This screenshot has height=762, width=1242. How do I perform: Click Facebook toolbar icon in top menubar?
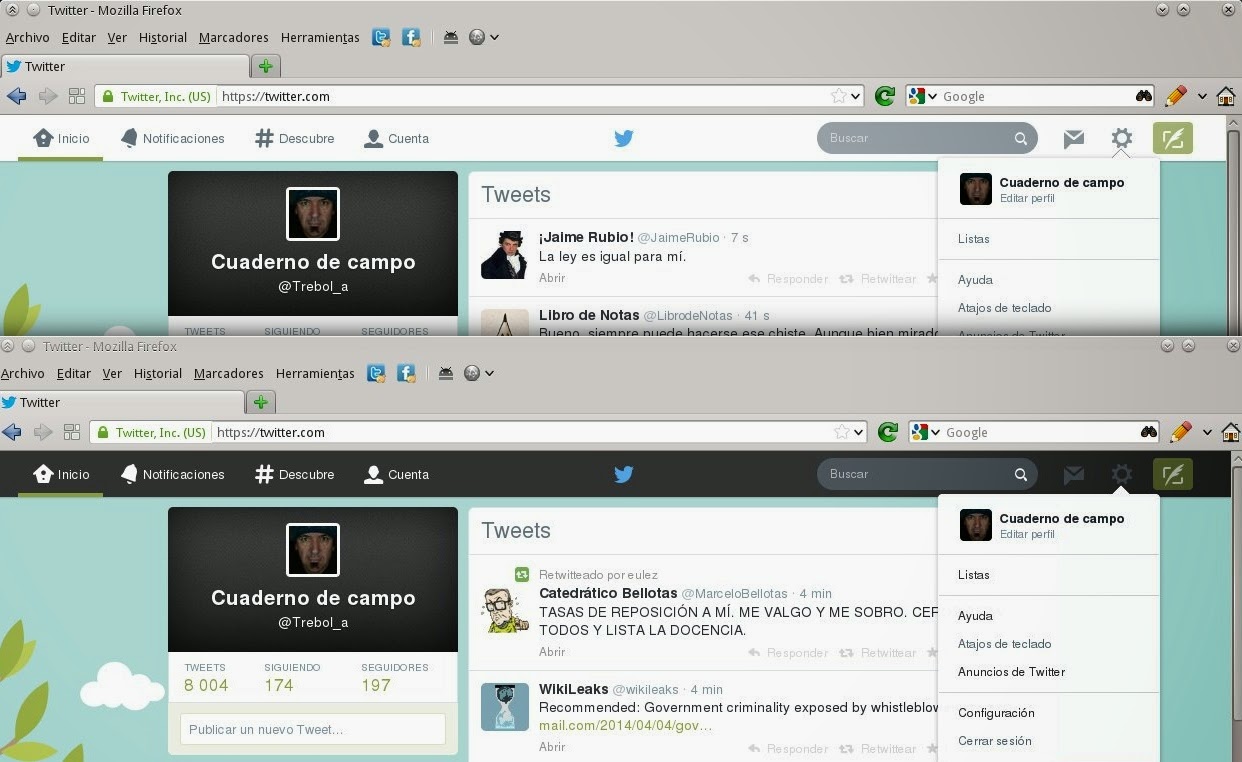(x=411, y=37)
